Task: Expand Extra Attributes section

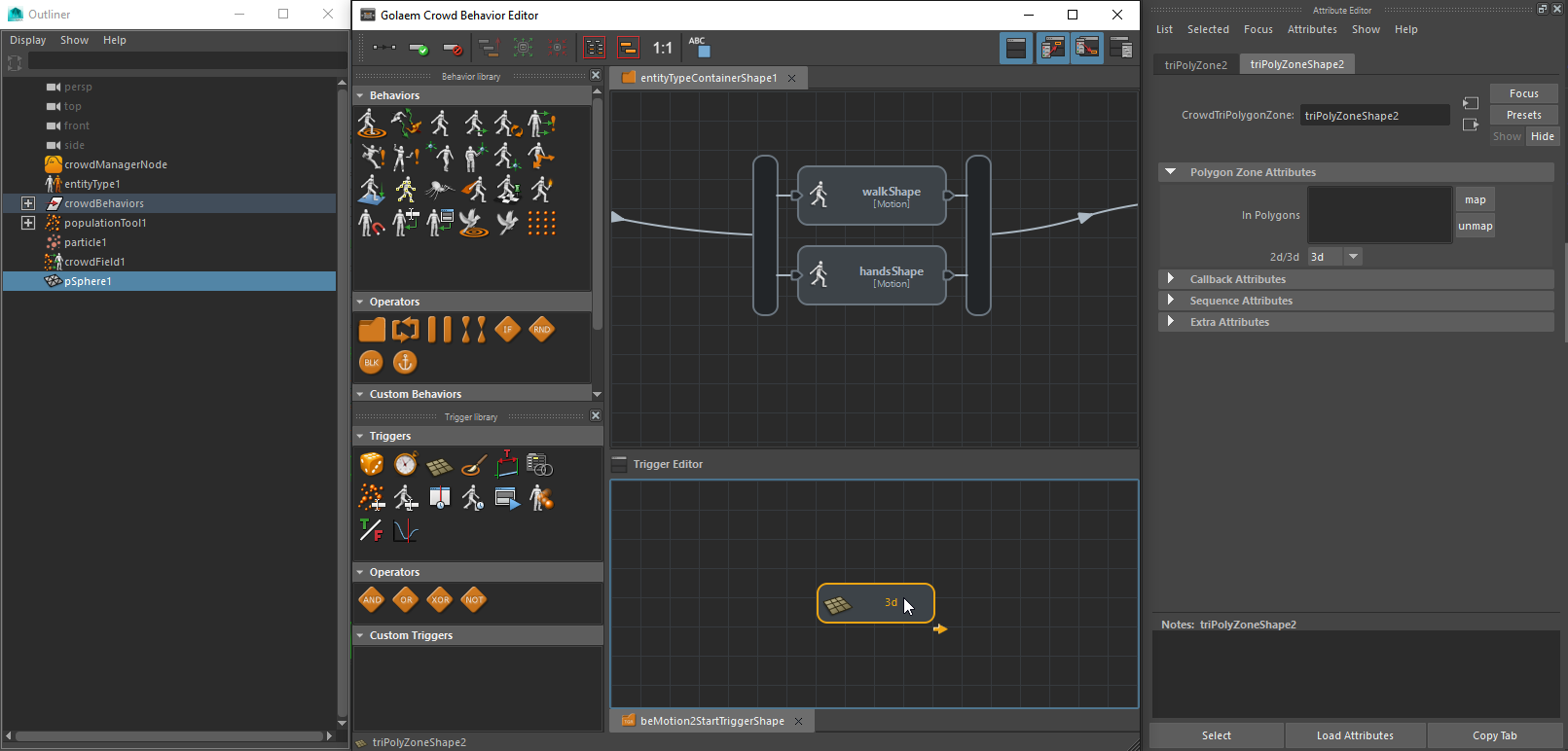Action: [x=1171, y=322]
